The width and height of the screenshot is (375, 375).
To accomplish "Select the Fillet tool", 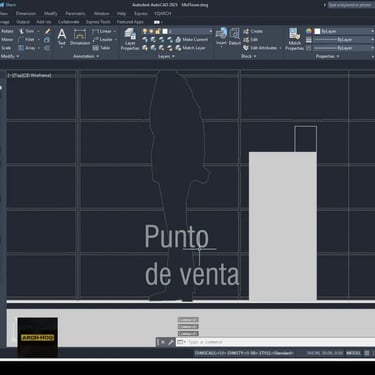I will point(27,39).
